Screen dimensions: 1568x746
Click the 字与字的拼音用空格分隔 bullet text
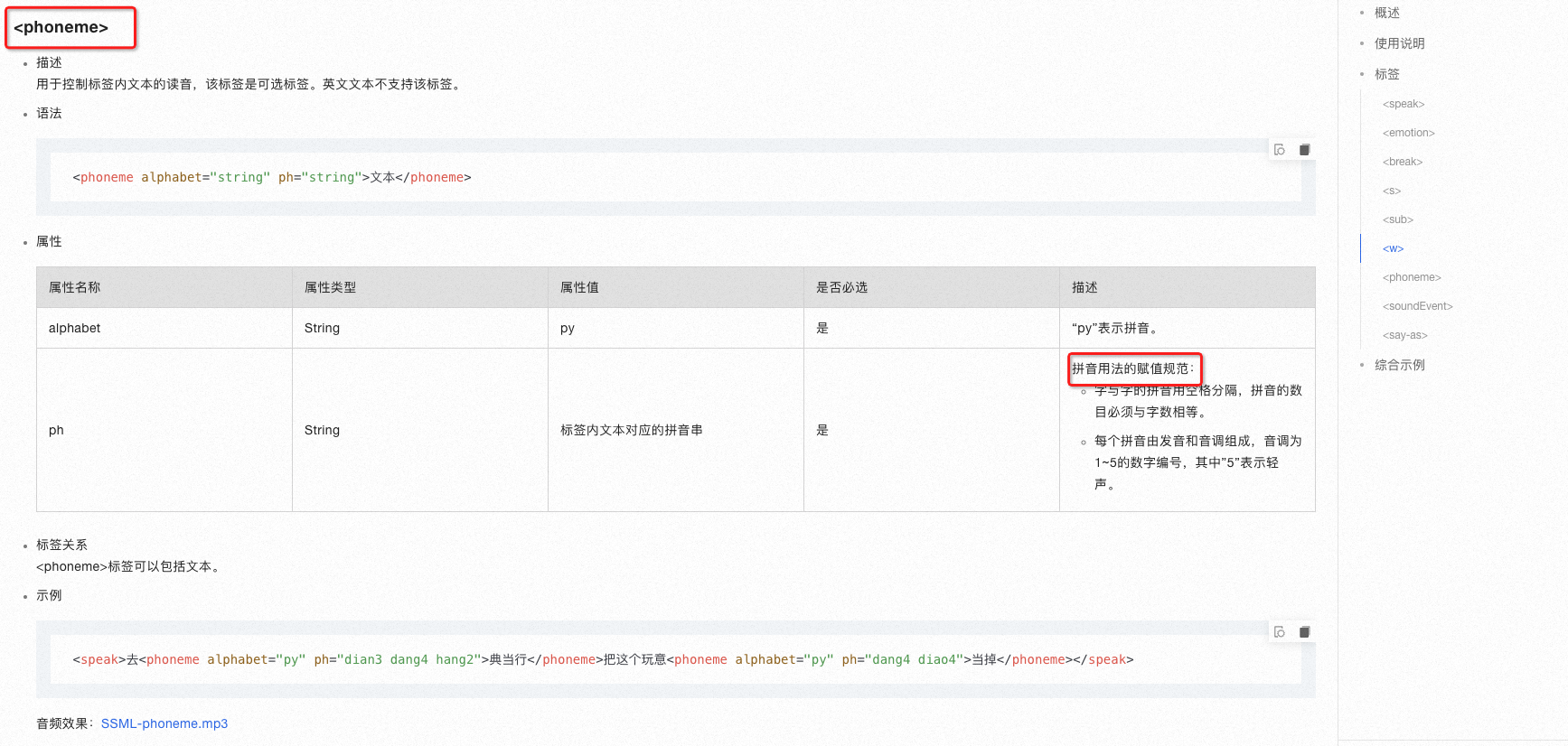1198,401
